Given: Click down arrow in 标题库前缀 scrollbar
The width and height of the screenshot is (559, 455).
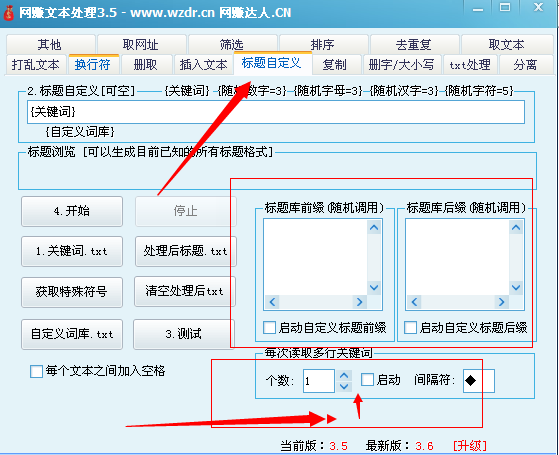Looking at the screenshot, I should (x=374, y=287).
